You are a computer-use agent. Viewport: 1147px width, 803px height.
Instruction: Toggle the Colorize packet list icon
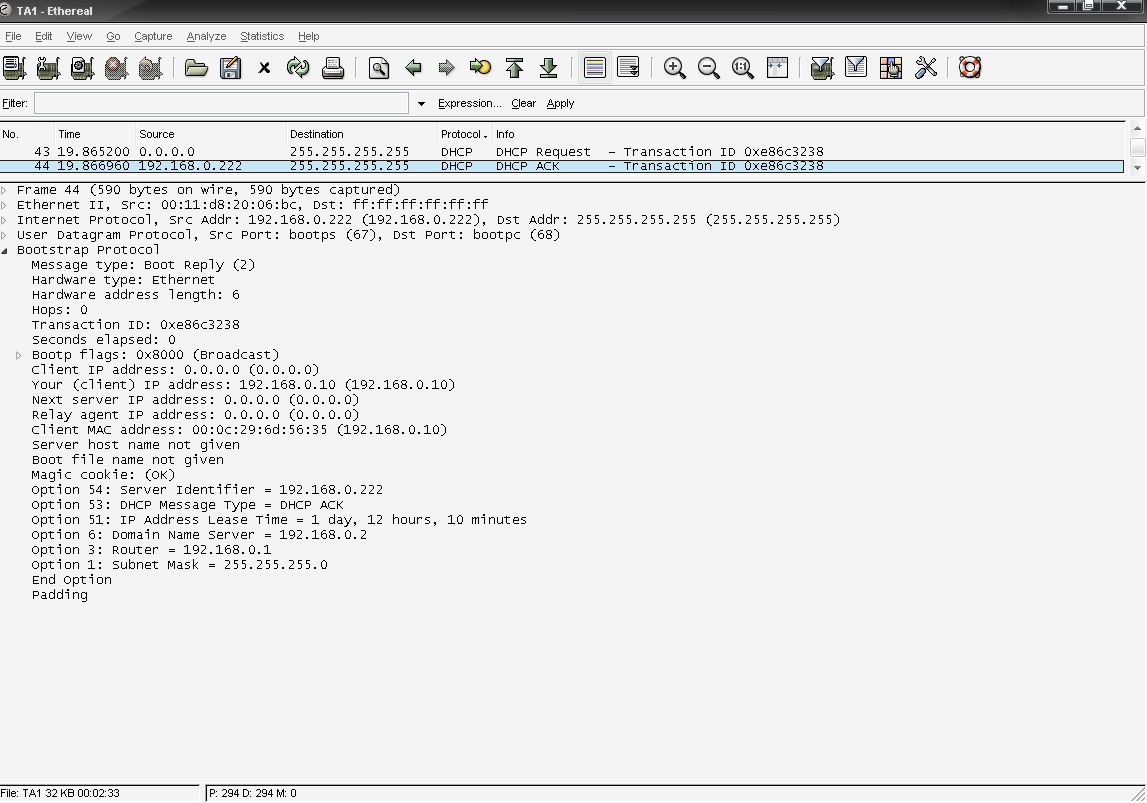pyautogui.click(x=594, y=68)
